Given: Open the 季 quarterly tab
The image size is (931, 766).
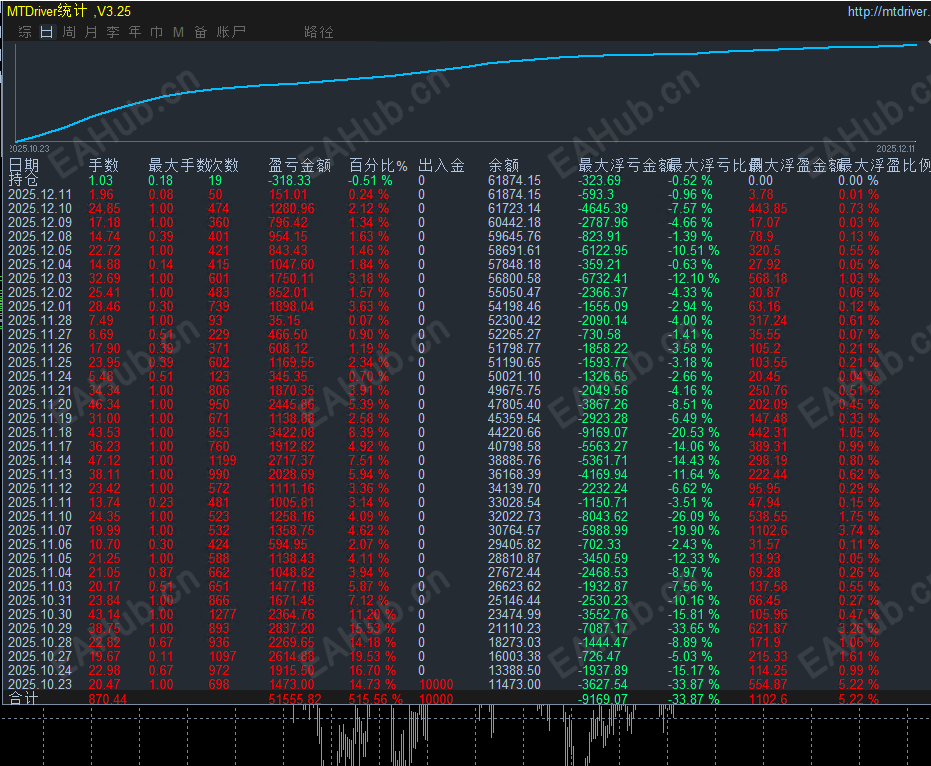Looking at the screenshot, I should pos(113,32).
